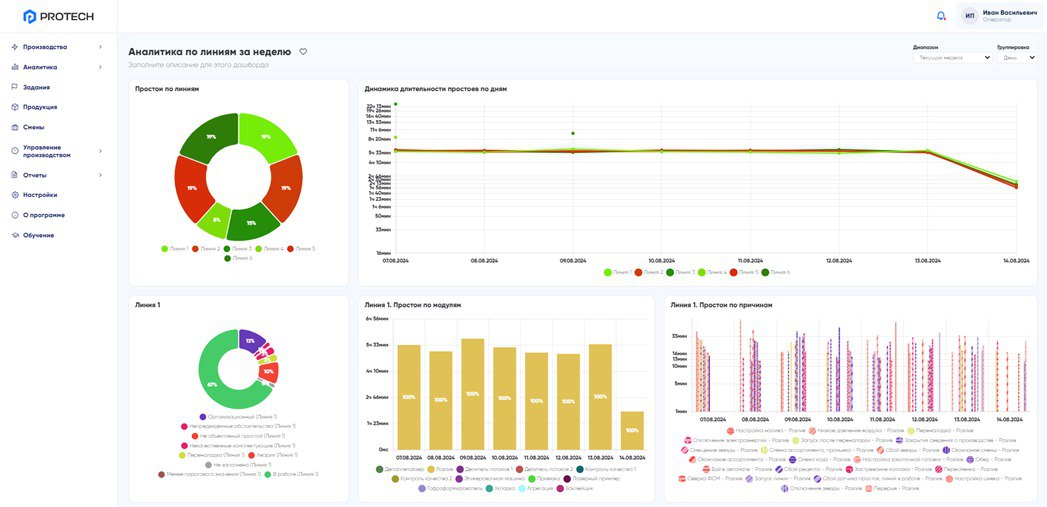Click the Настройки gear icon in sidebar
1047x507 pixels.
(x=15, y=195)
